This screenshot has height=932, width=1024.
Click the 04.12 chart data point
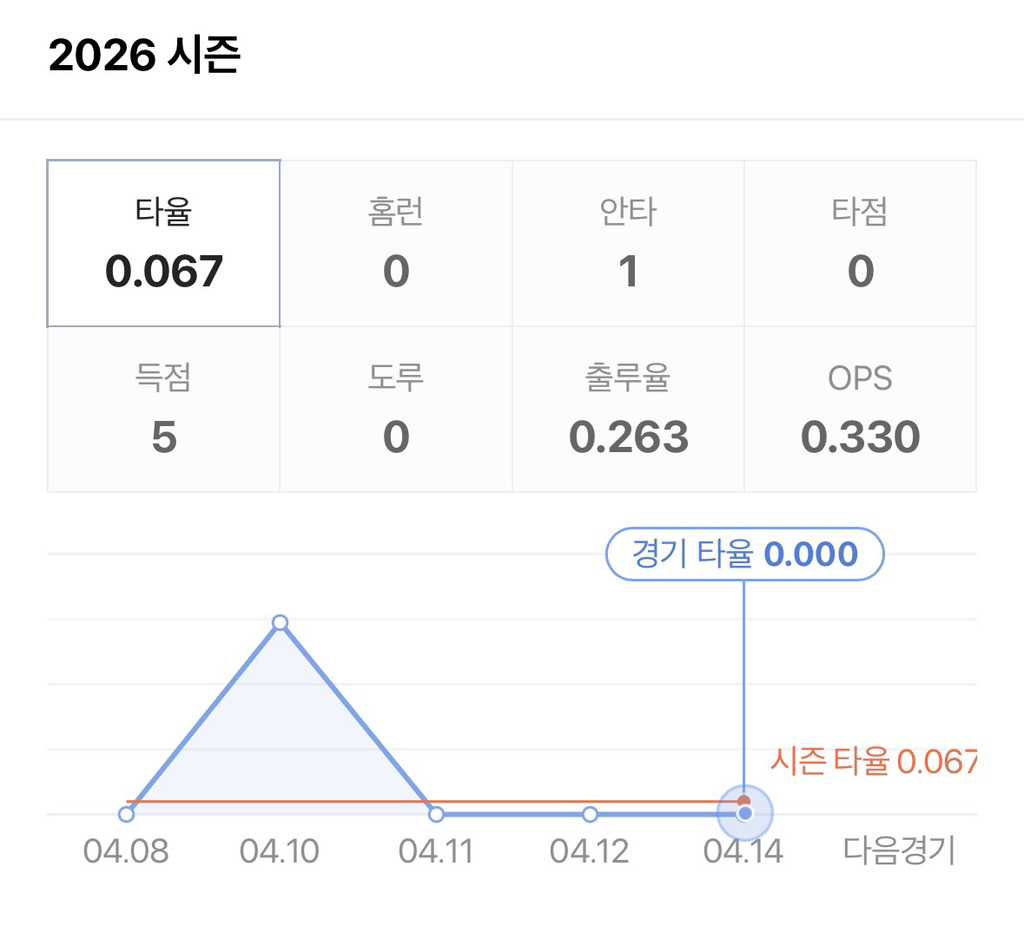(590, 814)
